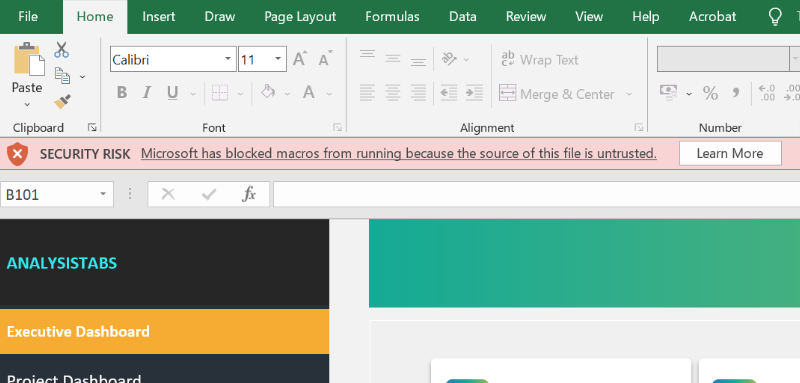The height and width of the screenshot is (383, 800).
Task: Click into the formula bar
Action: 536,194
